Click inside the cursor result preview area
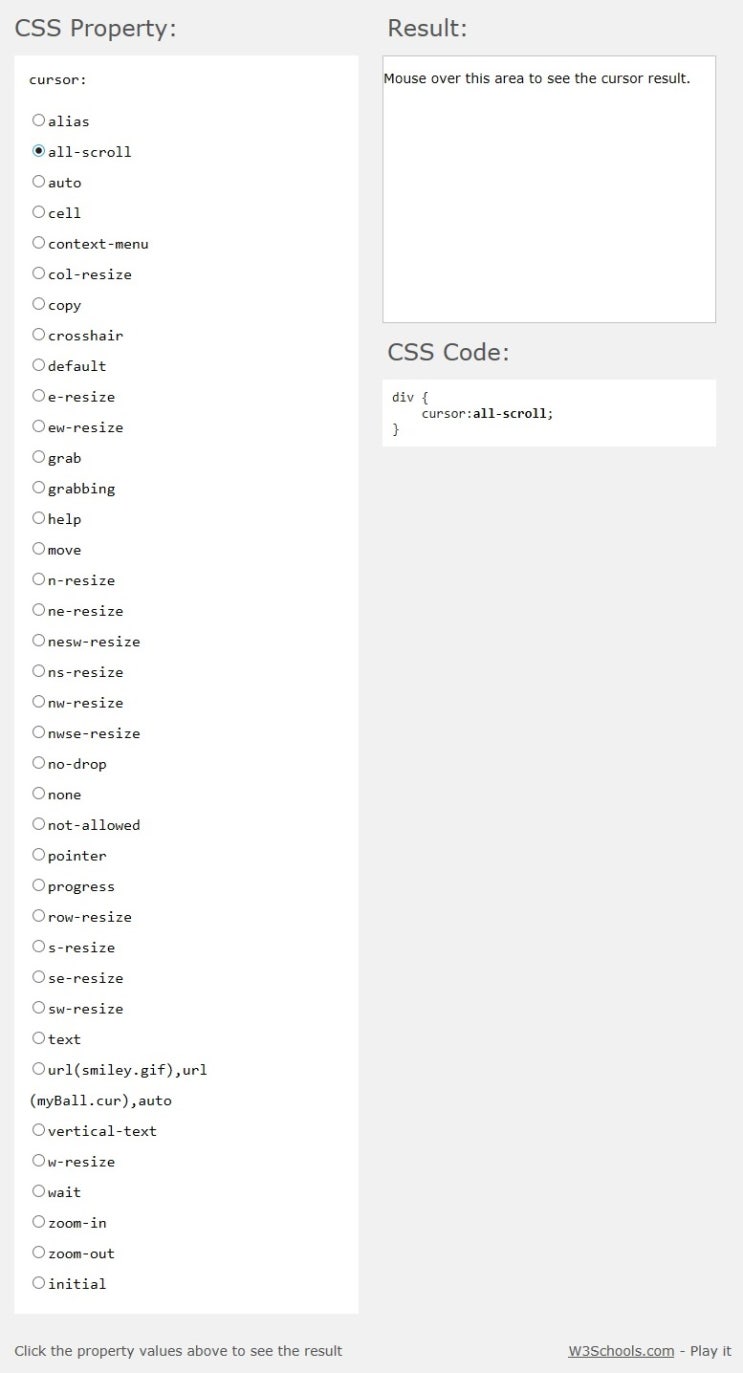The height and width of the screenshot is (1373, 743). (x=548, y=190)
